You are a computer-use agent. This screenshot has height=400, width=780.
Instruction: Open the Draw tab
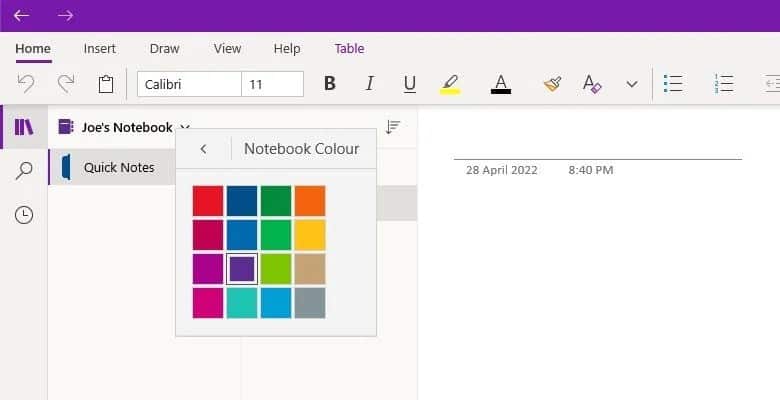[x=165, y=48]
